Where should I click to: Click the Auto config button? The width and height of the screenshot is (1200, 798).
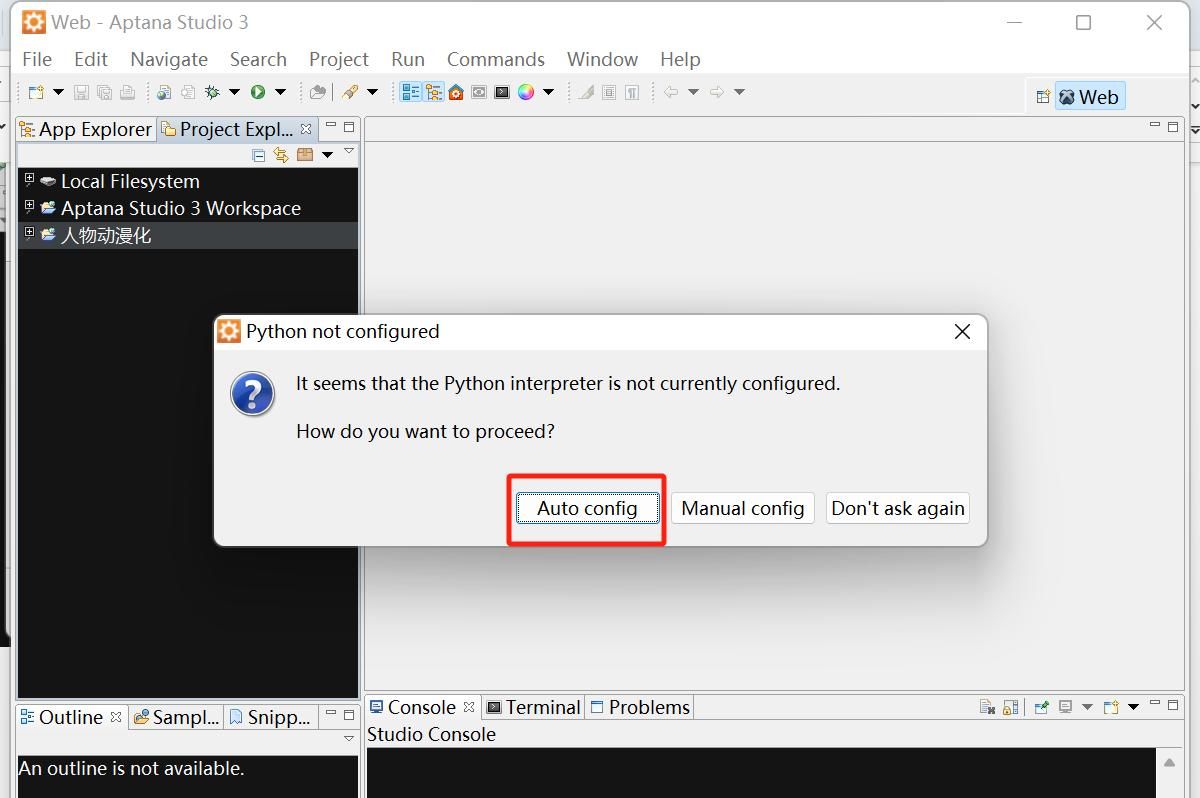click(x=586, y=508)
